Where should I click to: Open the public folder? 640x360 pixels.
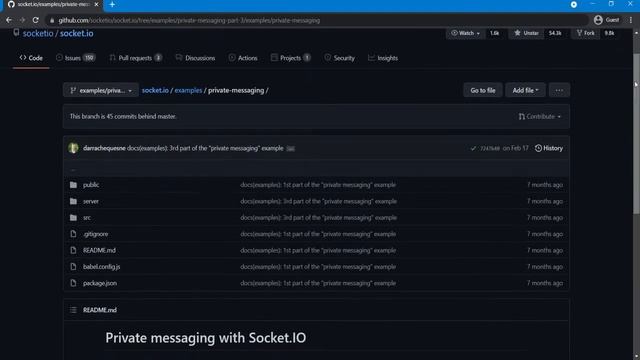91,185
